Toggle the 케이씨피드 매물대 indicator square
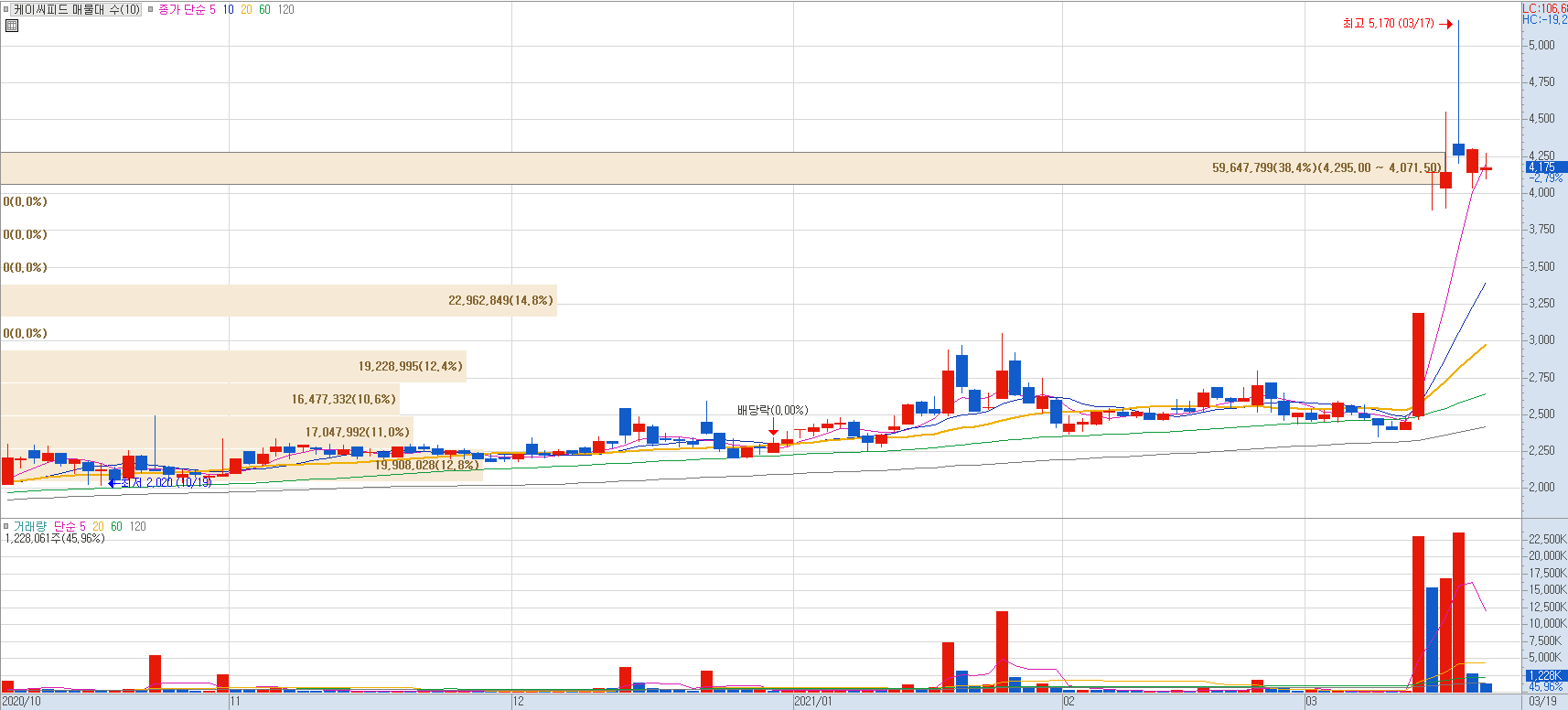 (x=6, y=9)
